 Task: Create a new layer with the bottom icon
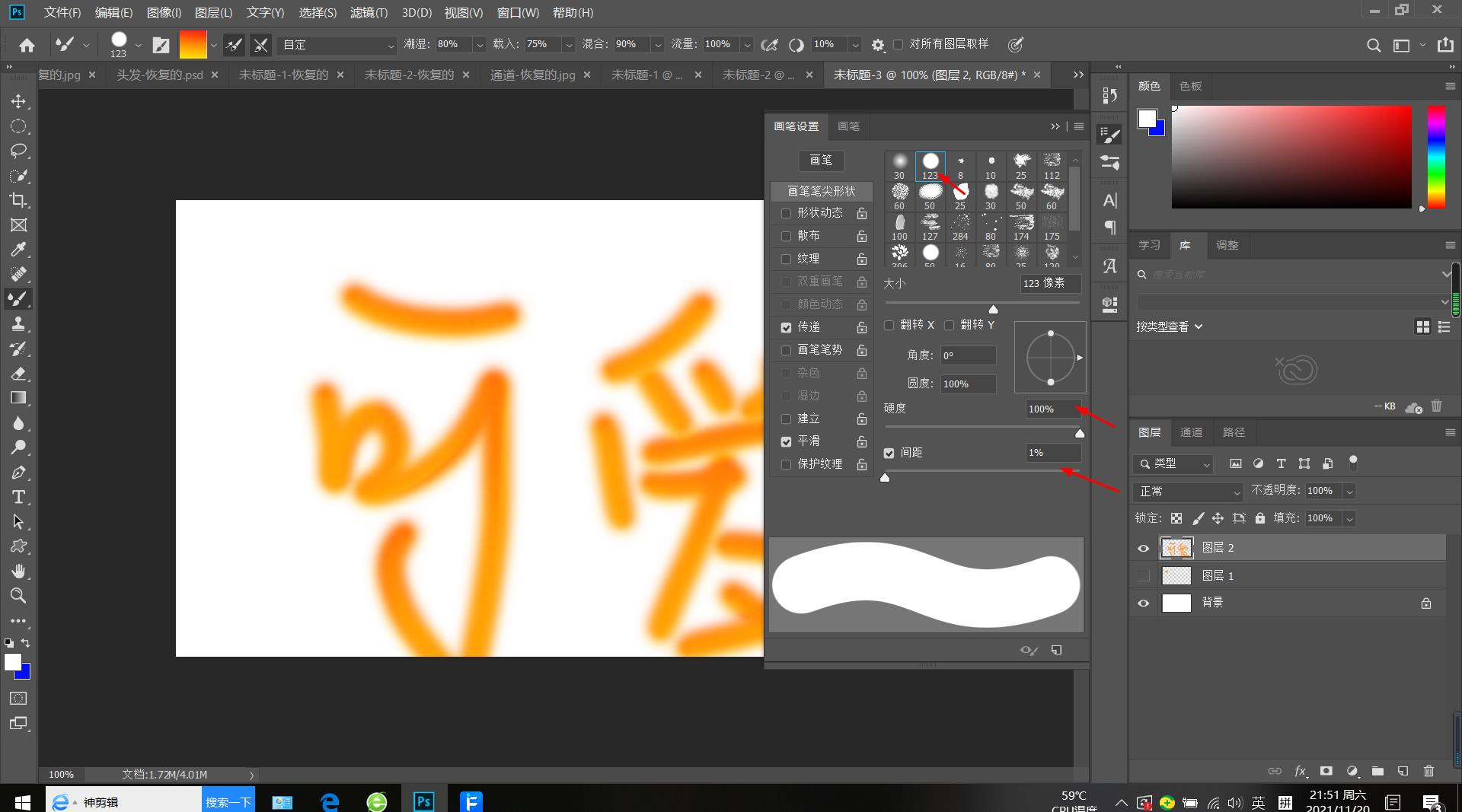tap(1403, 771)
